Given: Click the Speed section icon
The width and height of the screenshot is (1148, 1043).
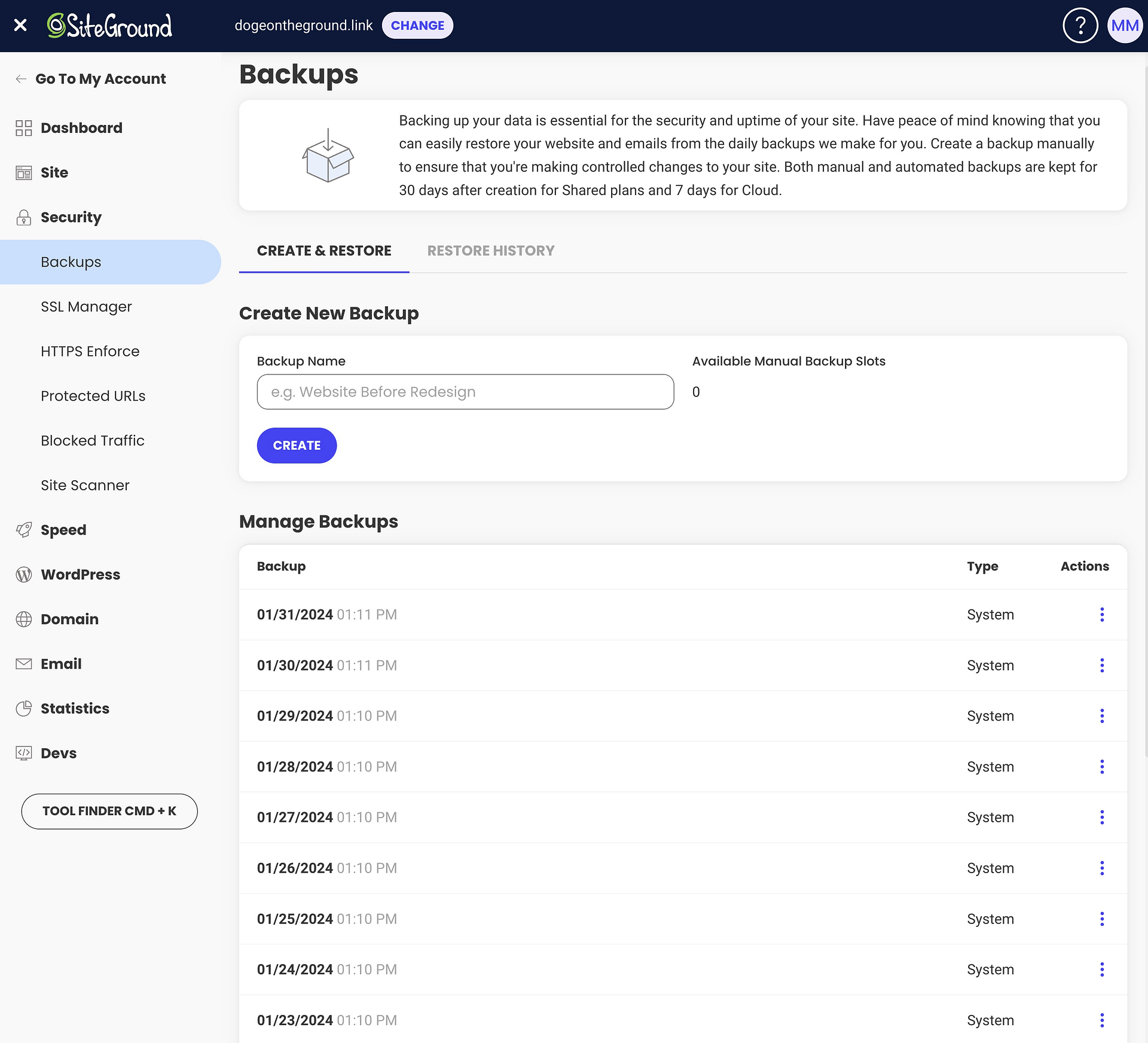Looking at the screenshot, I should [x=24, y=529].
